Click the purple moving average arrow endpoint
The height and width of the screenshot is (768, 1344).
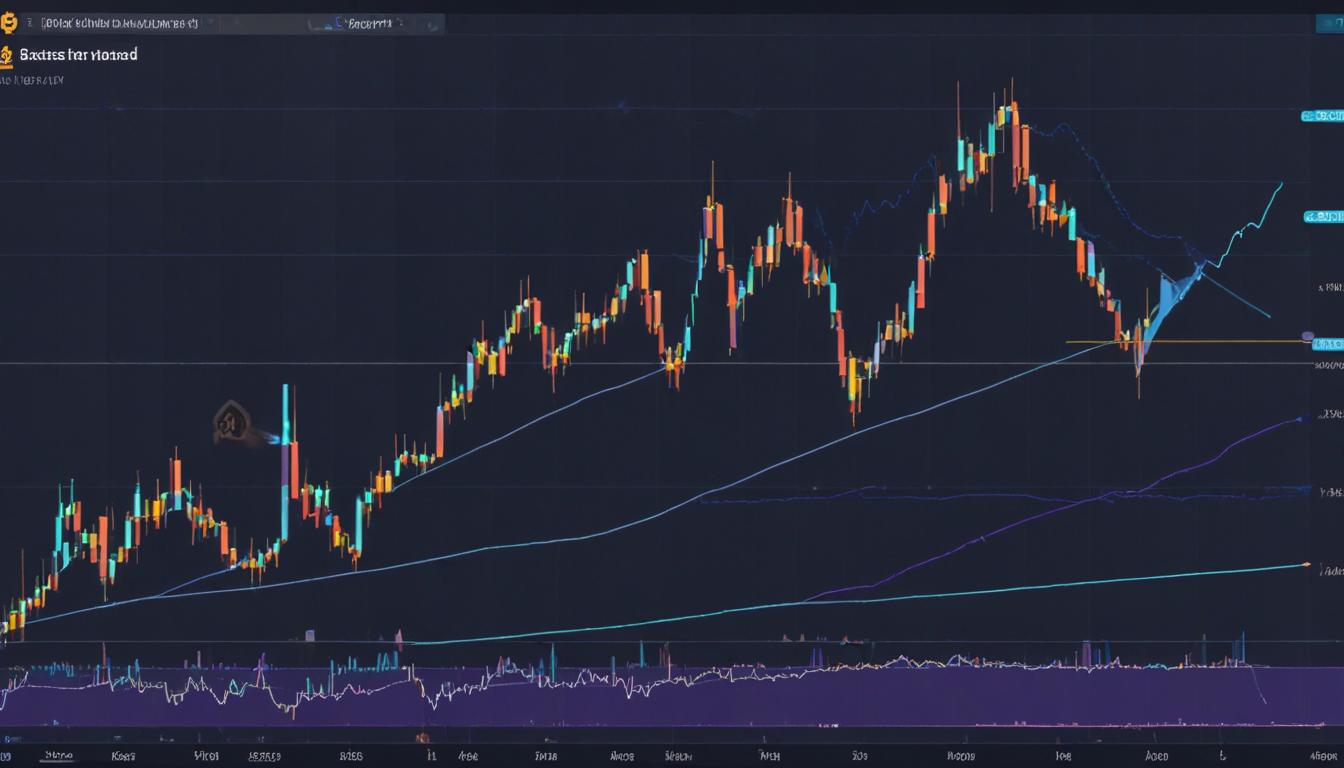point(1303,417)
